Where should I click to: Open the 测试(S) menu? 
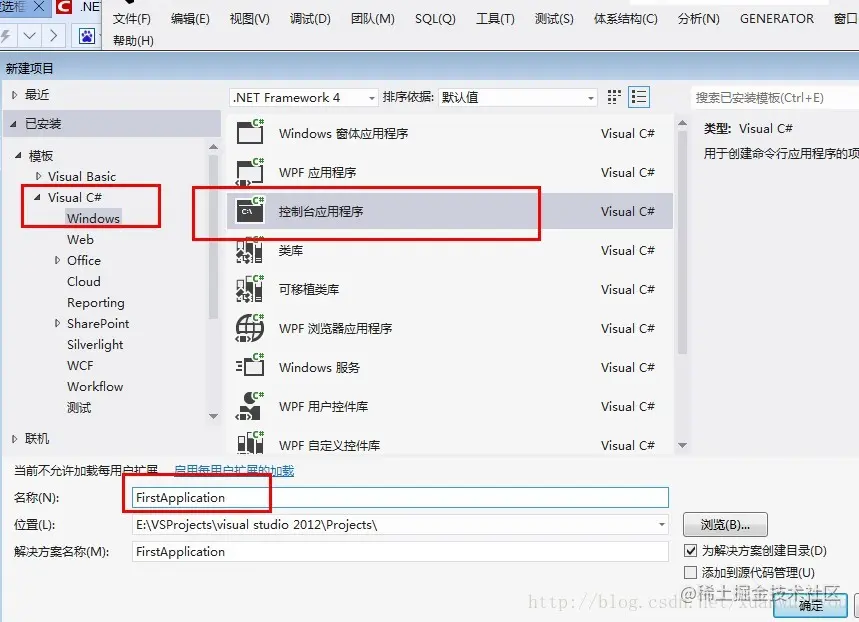554,19
